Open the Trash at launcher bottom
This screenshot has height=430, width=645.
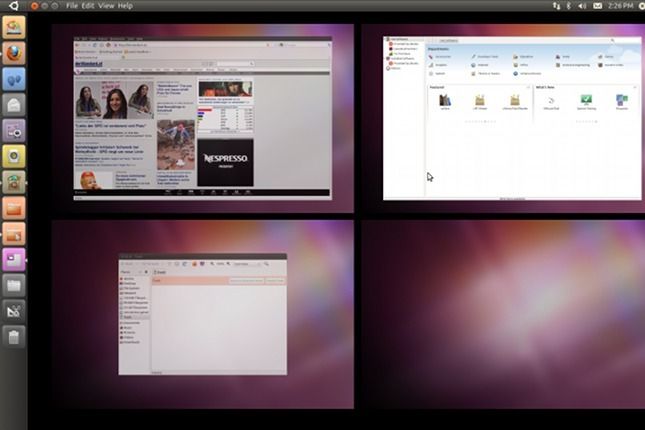click(14, 337)
